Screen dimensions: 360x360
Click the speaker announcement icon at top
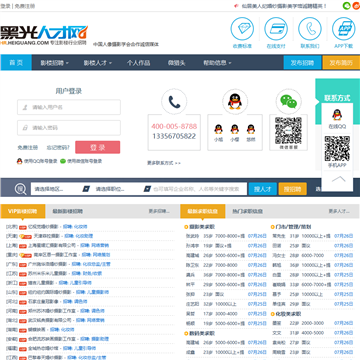236,6
